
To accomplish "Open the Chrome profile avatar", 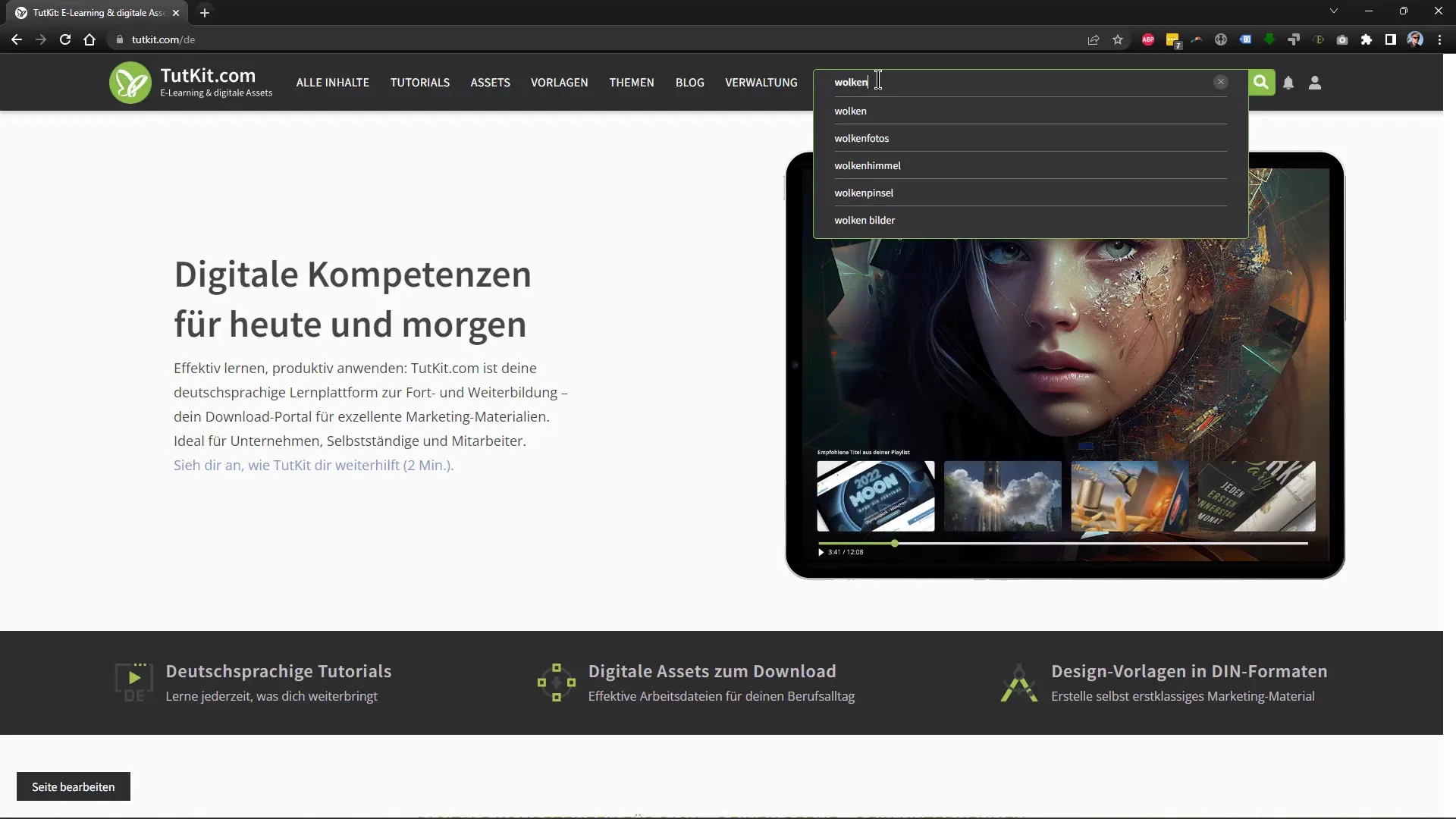I will click(x=1415, y=39).
